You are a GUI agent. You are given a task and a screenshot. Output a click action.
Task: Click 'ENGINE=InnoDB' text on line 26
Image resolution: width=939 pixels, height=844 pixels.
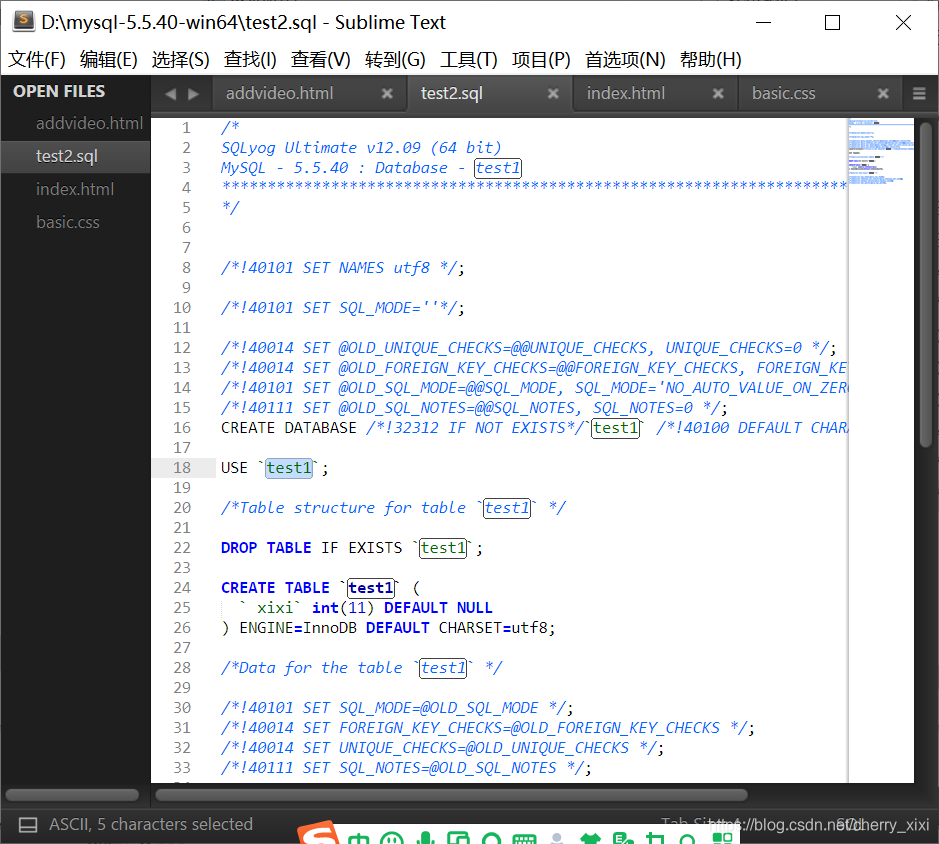click(x=298, y=628)
